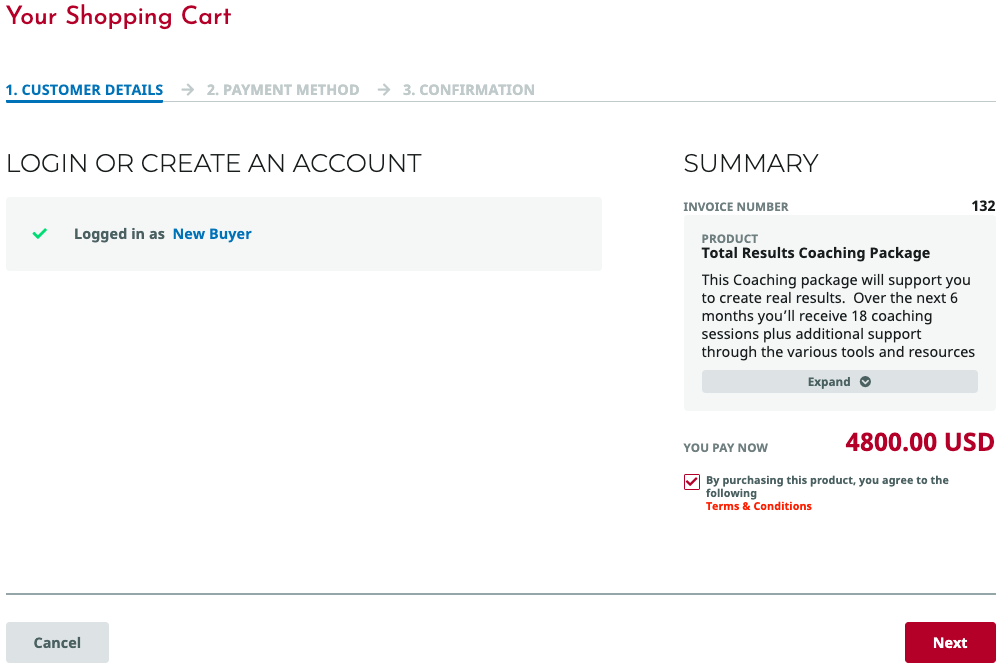The width and height of the screenshot is (1000, 667).
Task: Click the arrow icon before Confirmation step
Action: tap(384, 90)
